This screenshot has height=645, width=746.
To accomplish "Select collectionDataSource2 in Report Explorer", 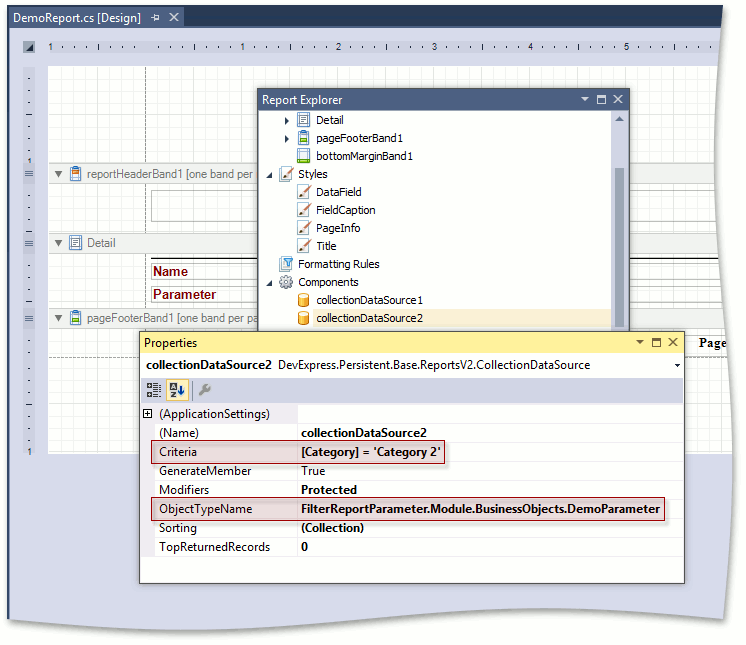I will [x=369, y=318].
